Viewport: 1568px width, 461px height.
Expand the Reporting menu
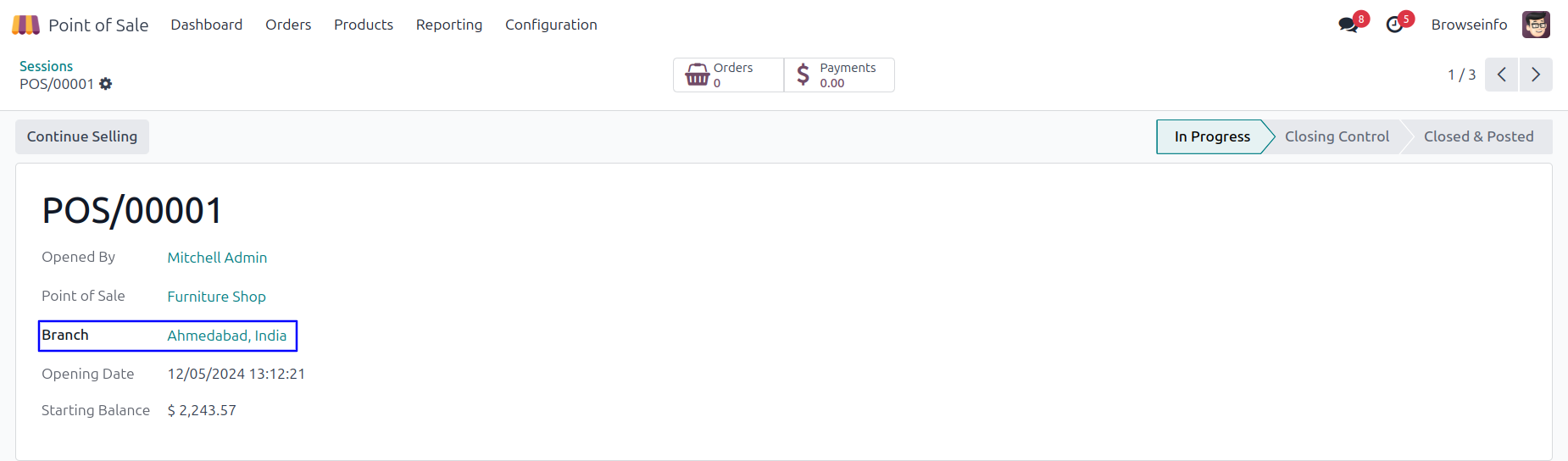click(449, 25)
